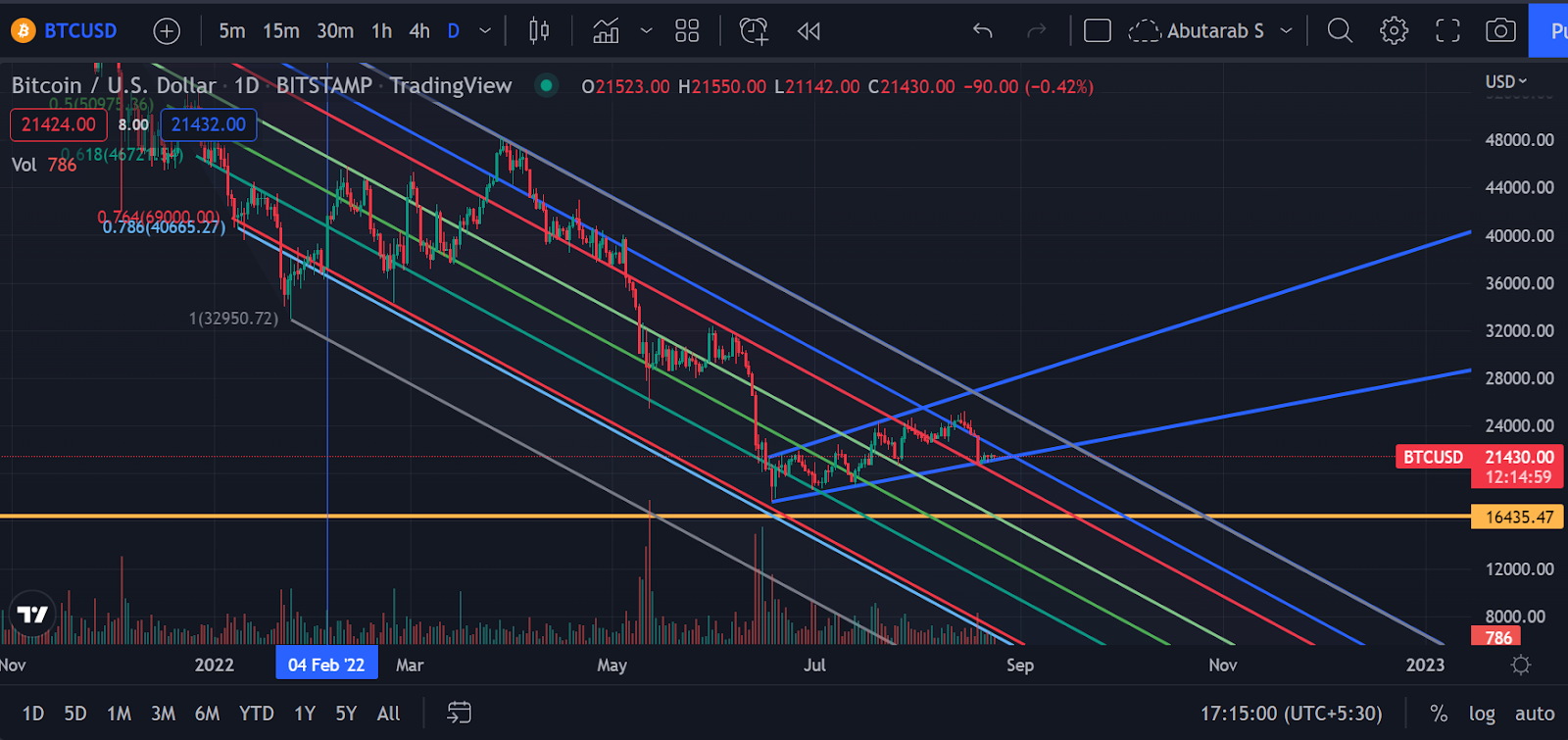The width and height of the screenshot is (1568, 740).
Task: Set date range to 1M
Action: [x=120, y=714]
